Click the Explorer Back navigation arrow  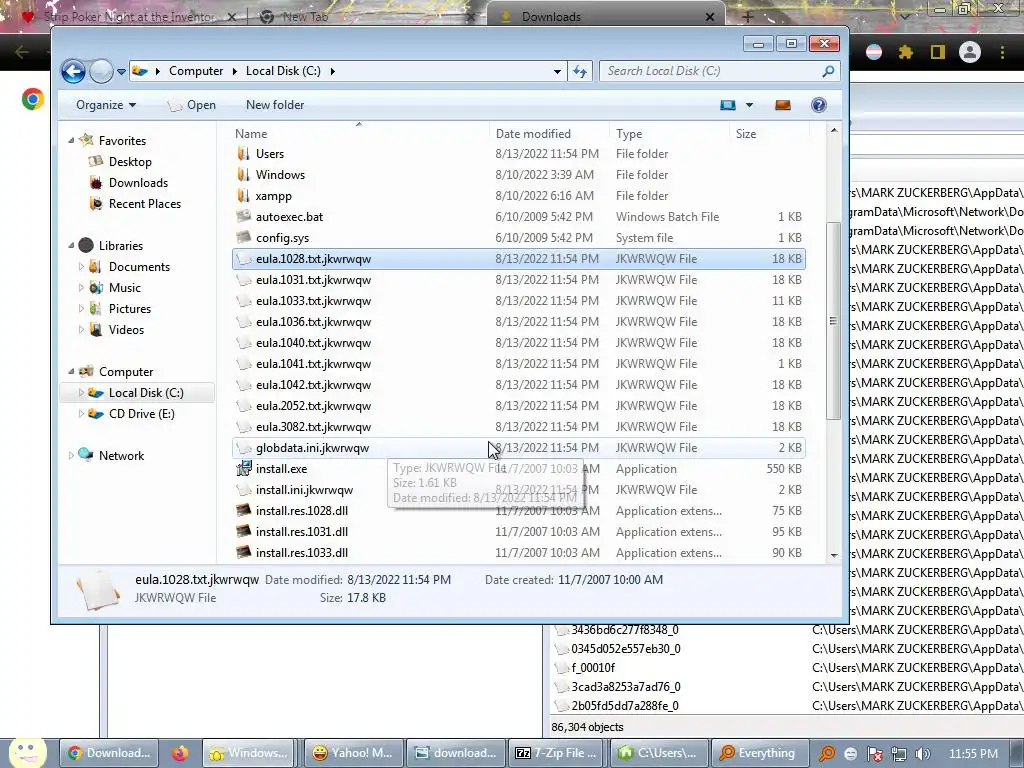(x=73, y=71)
